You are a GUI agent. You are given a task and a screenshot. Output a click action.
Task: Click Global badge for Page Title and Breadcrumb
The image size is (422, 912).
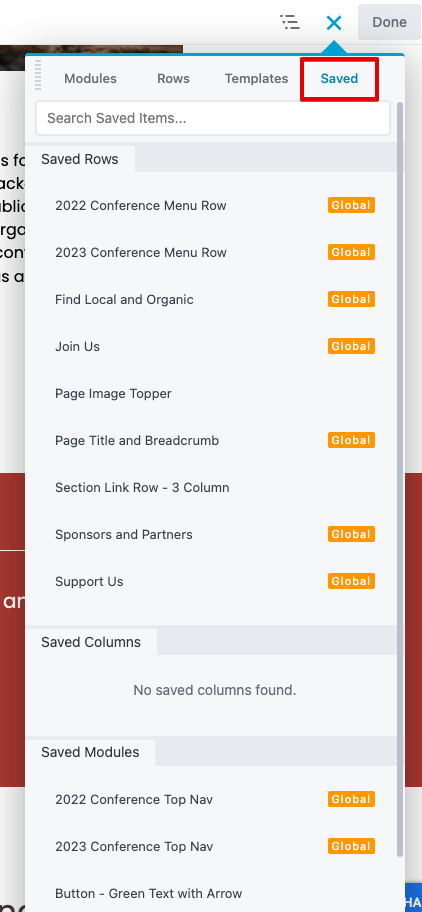coord(351,440)
